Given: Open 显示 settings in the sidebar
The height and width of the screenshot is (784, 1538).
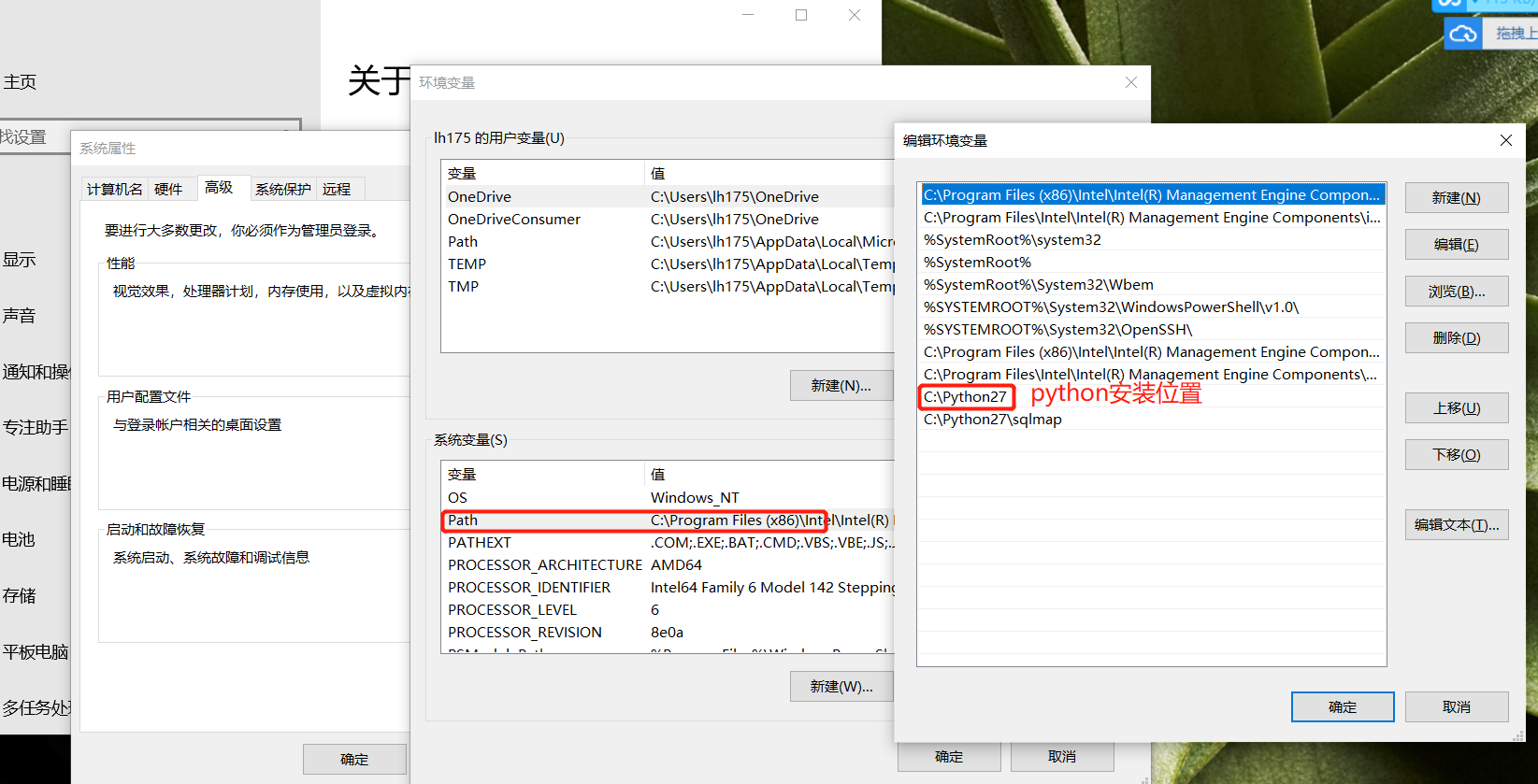Looking at the screenshot, I should [x=19, y=260].
